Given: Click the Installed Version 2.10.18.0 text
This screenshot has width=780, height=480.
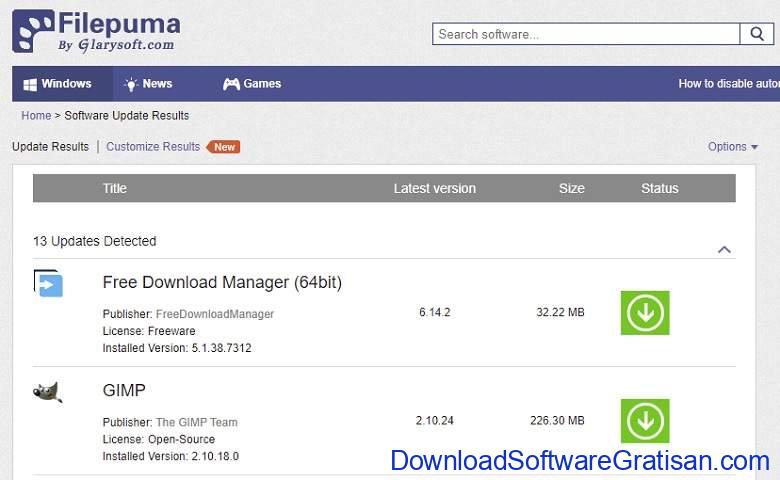Looking at the screenshot, I should 171,457.
